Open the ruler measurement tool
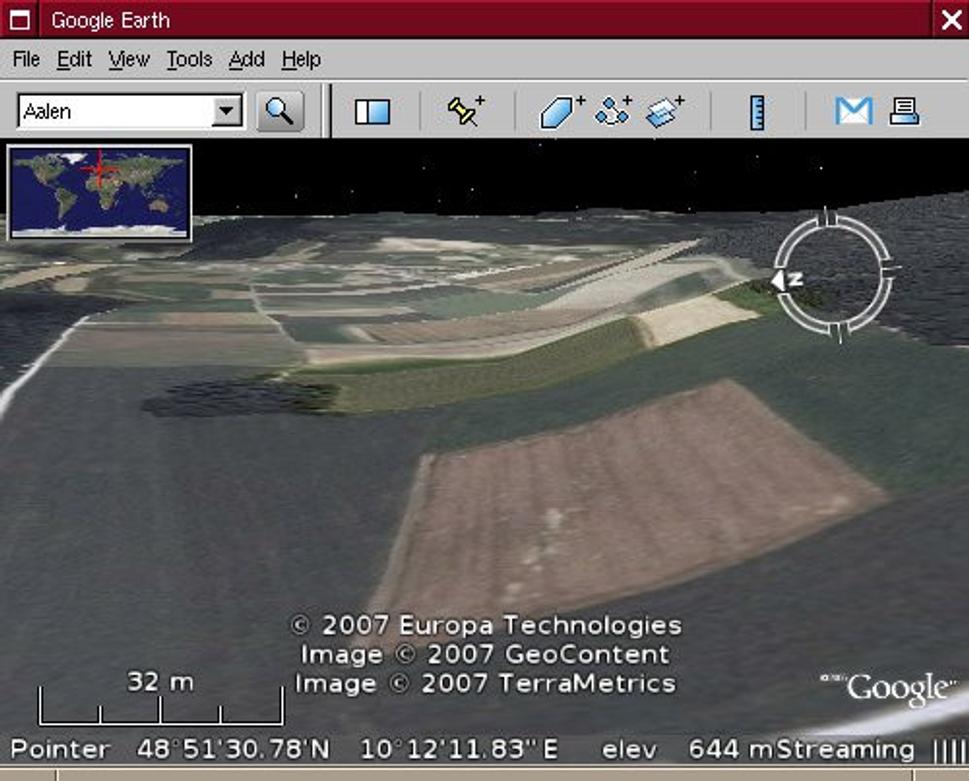 (x=757, y=112)
